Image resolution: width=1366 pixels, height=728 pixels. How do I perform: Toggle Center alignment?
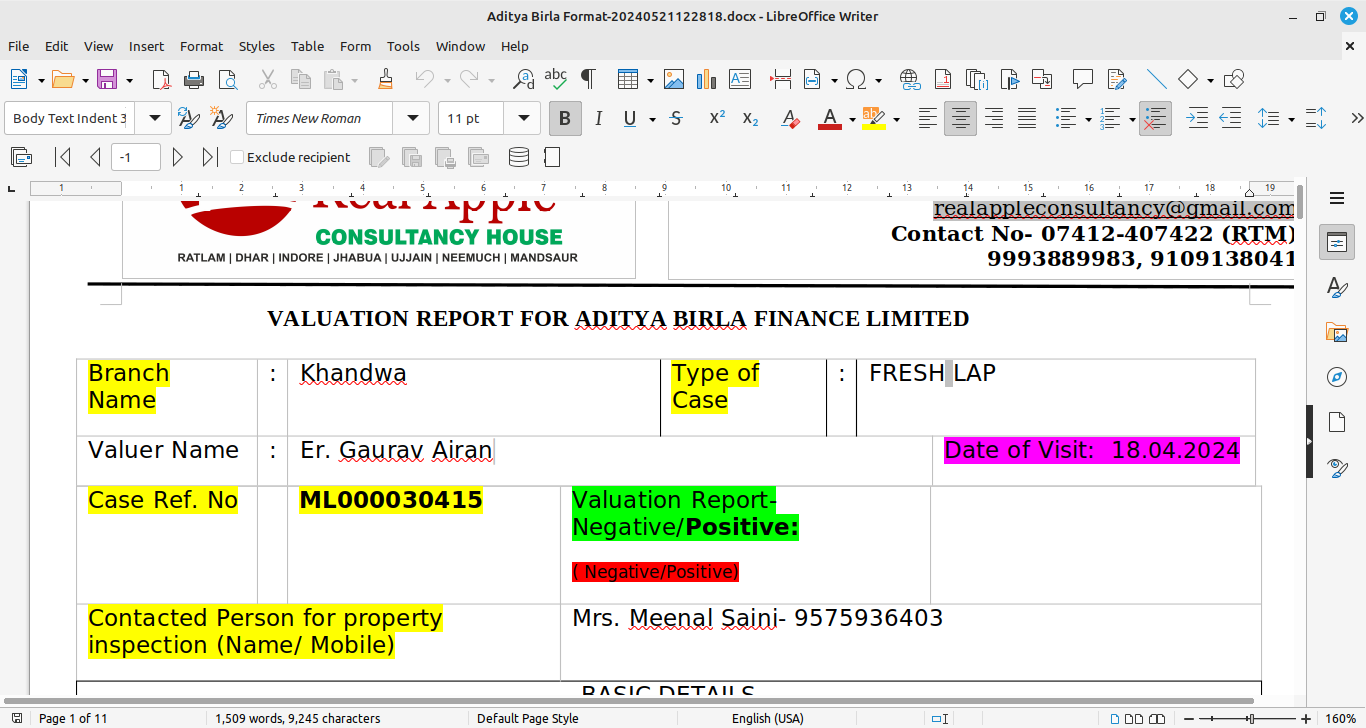pos(960,119)
